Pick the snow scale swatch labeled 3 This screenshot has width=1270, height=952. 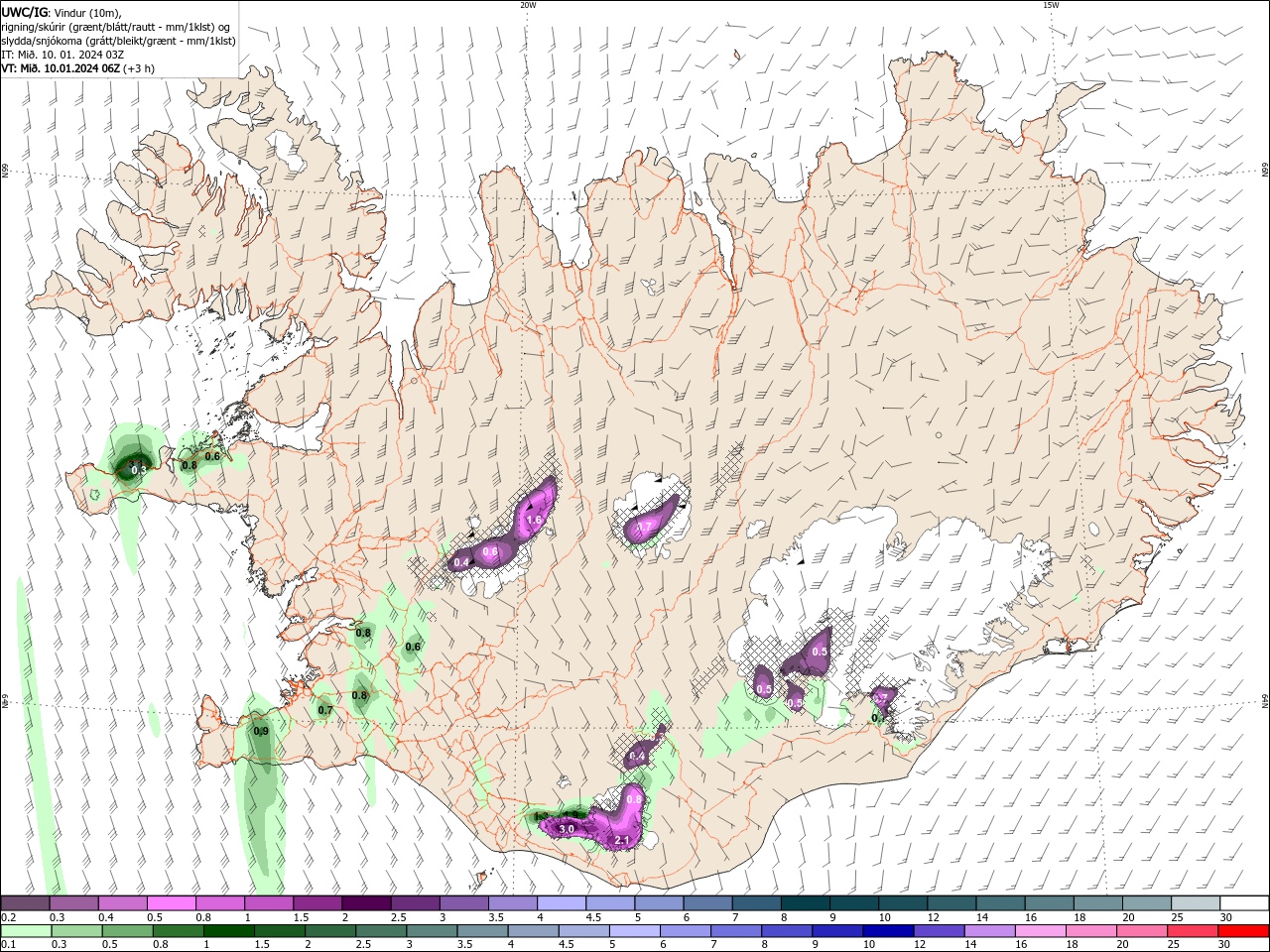click(x=462, y=903)
